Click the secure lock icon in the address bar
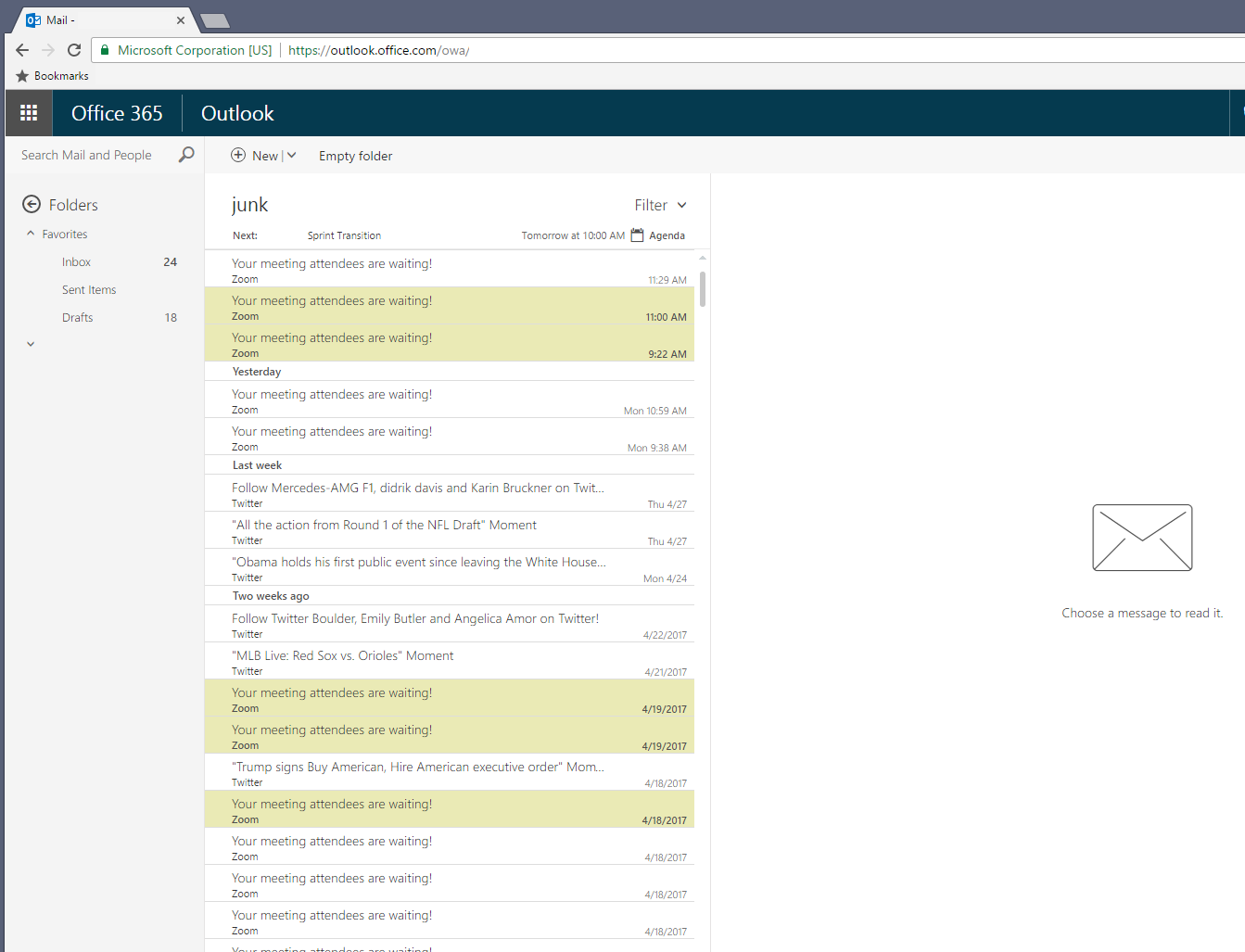The image size is (1245, 952). (x=104, y=50)
